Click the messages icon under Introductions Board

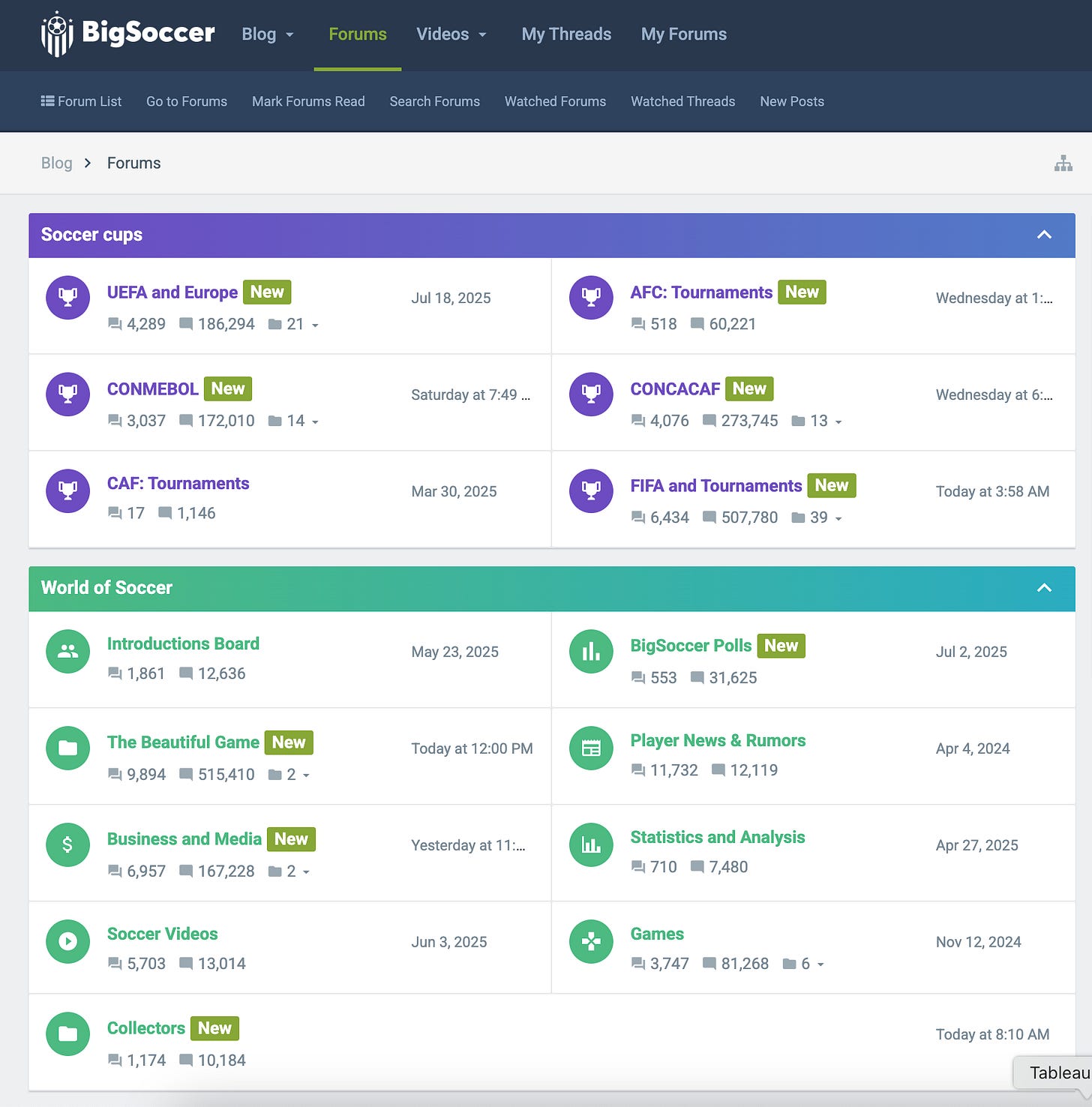pos(186,673)
